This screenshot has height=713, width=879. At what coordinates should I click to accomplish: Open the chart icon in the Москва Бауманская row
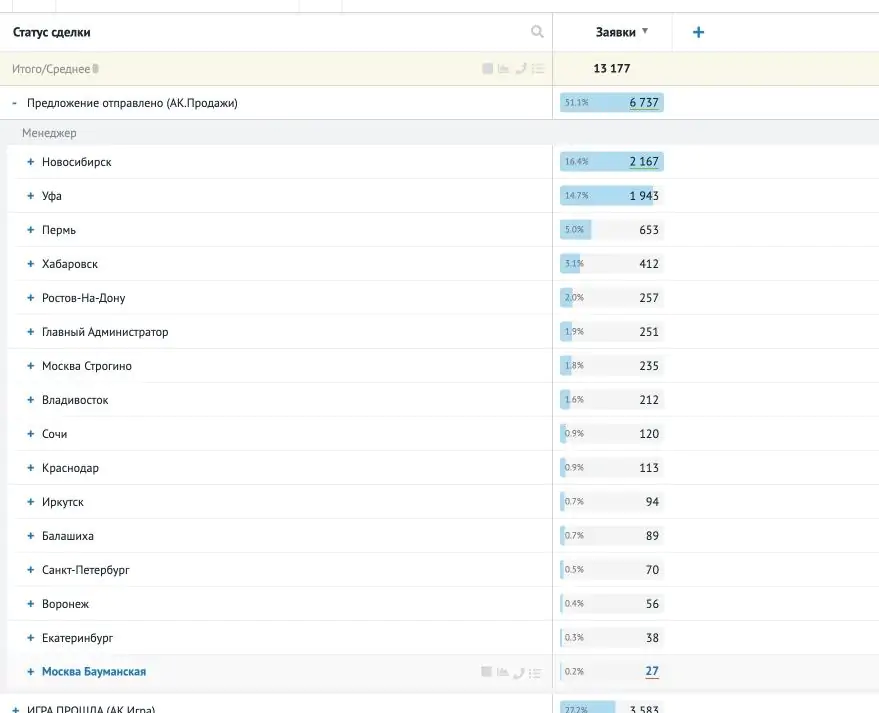coord(502,672)
